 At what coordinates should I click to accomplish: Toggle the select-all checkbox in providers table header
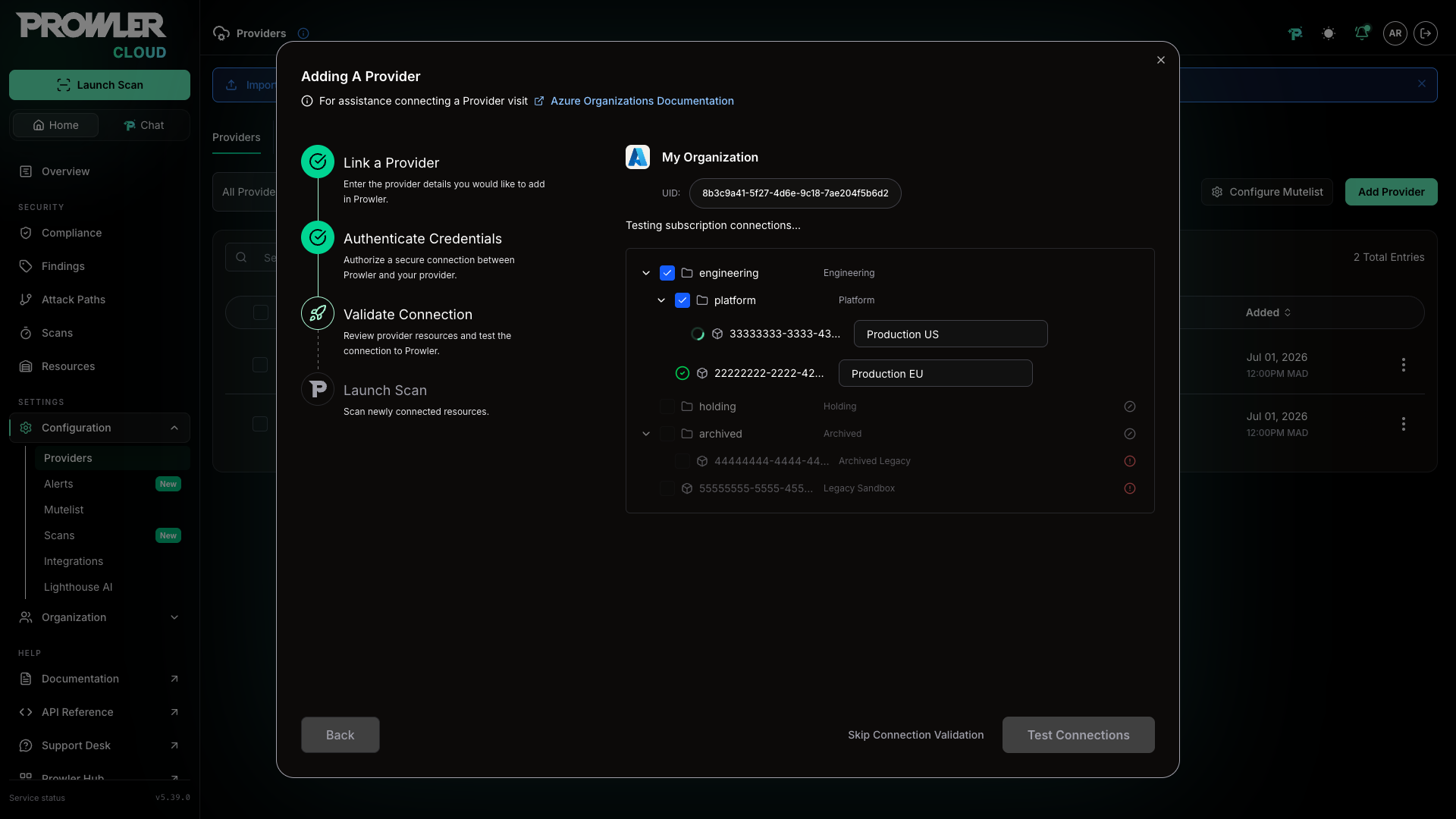(261, 312)
